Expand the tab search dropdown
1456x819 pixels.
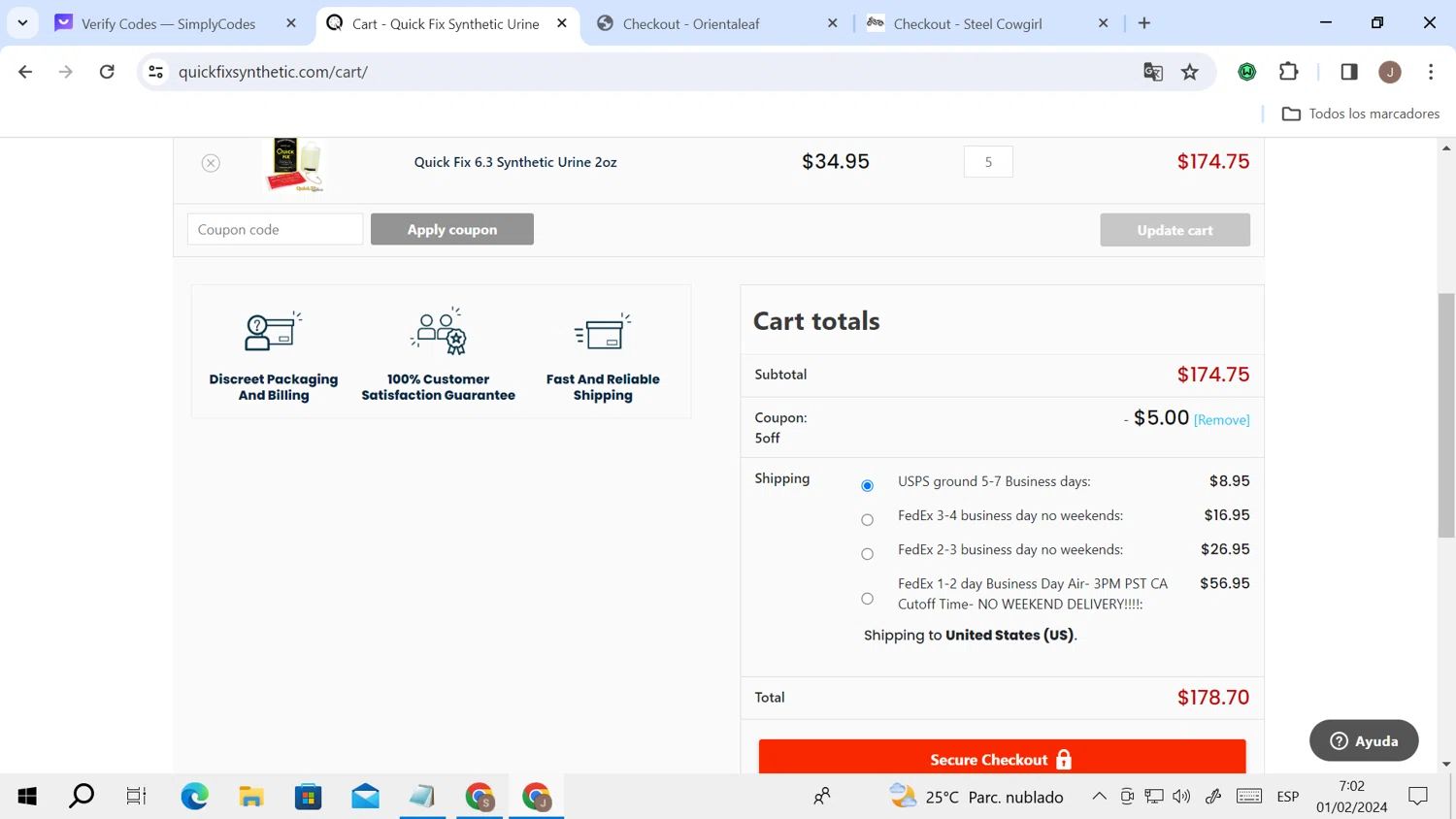click(22, 23)
